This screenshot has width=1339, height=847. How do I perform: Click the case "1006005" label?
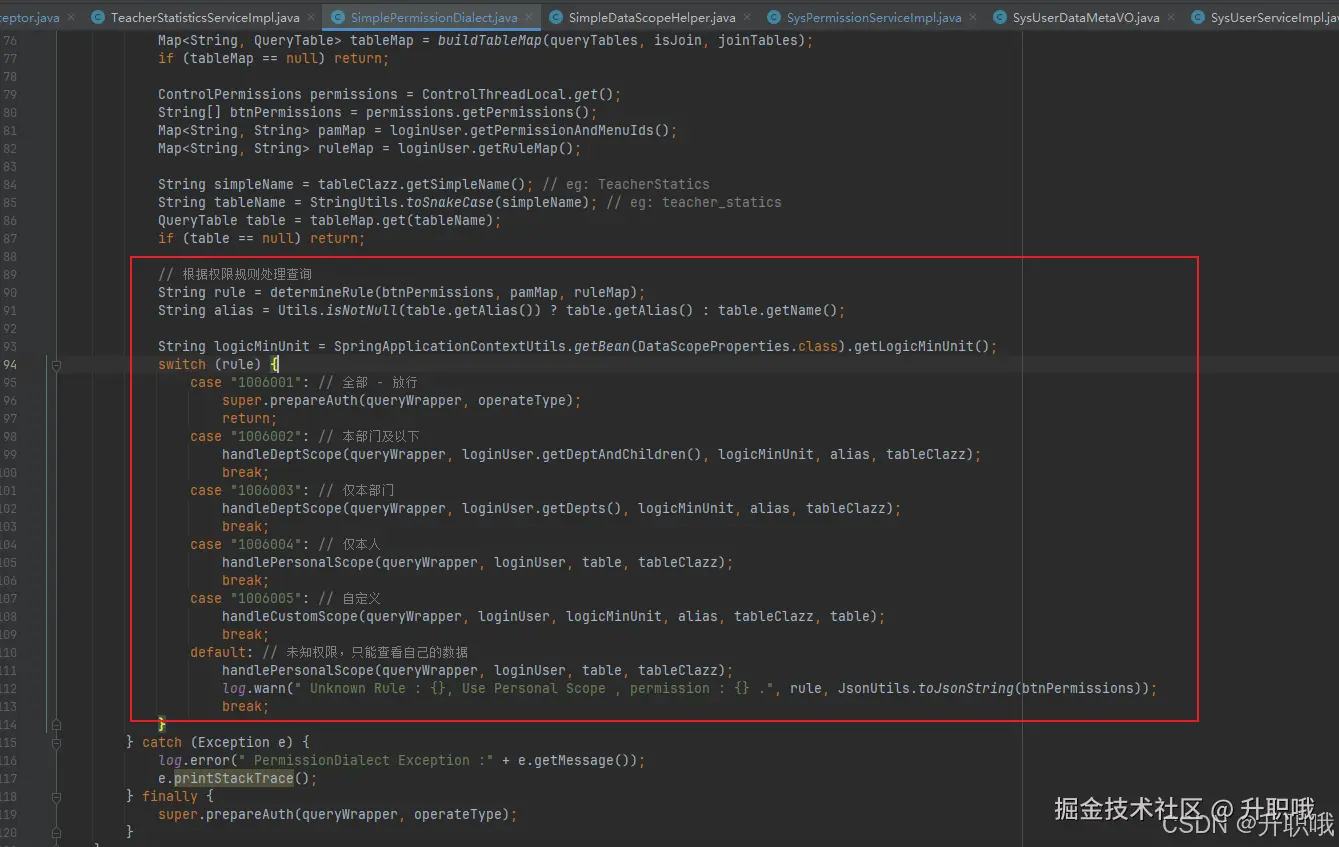point(246,599)
